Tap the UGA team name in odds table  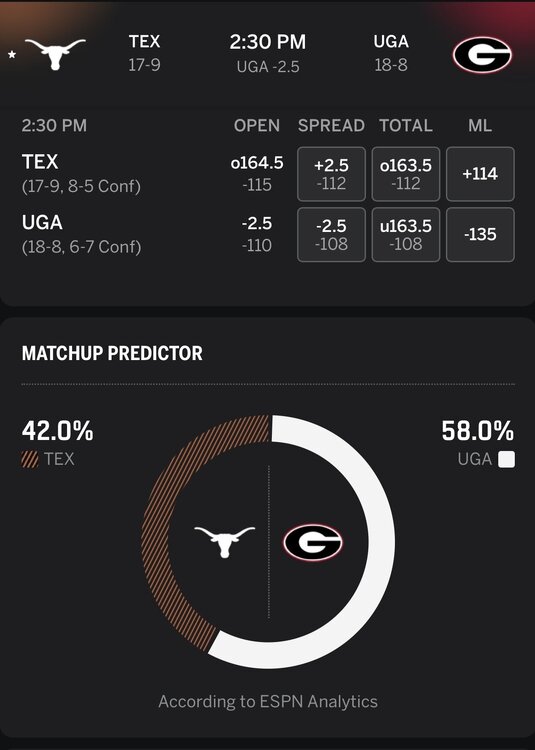tap(42, 222)
